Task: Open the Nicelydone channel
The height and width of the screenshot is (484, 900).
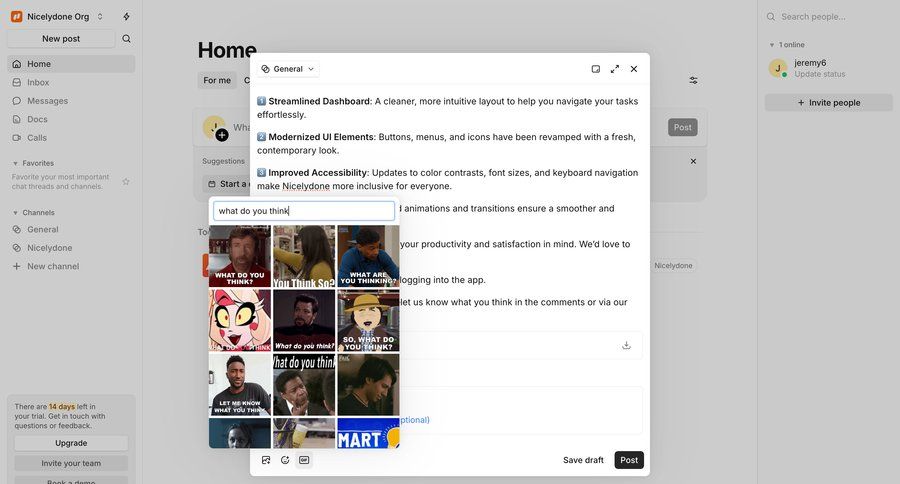Action: [71, 247]
